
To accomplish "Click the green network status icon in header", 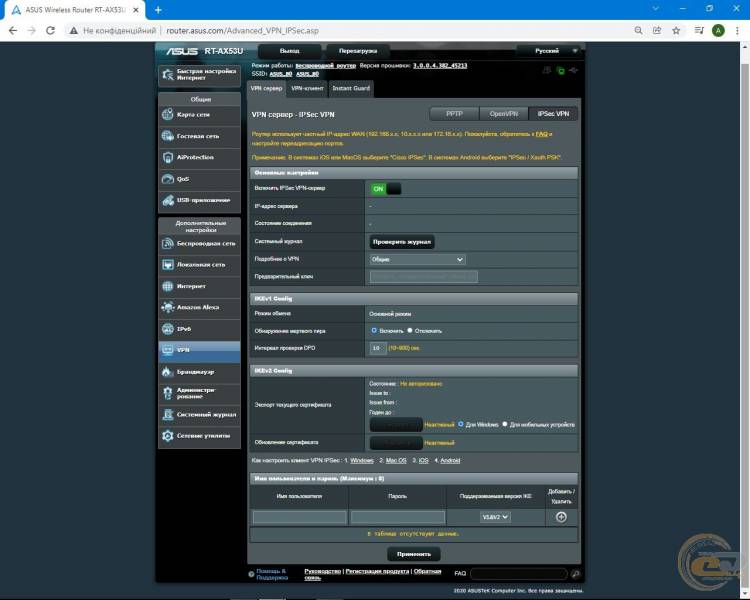I will point(561,71).
